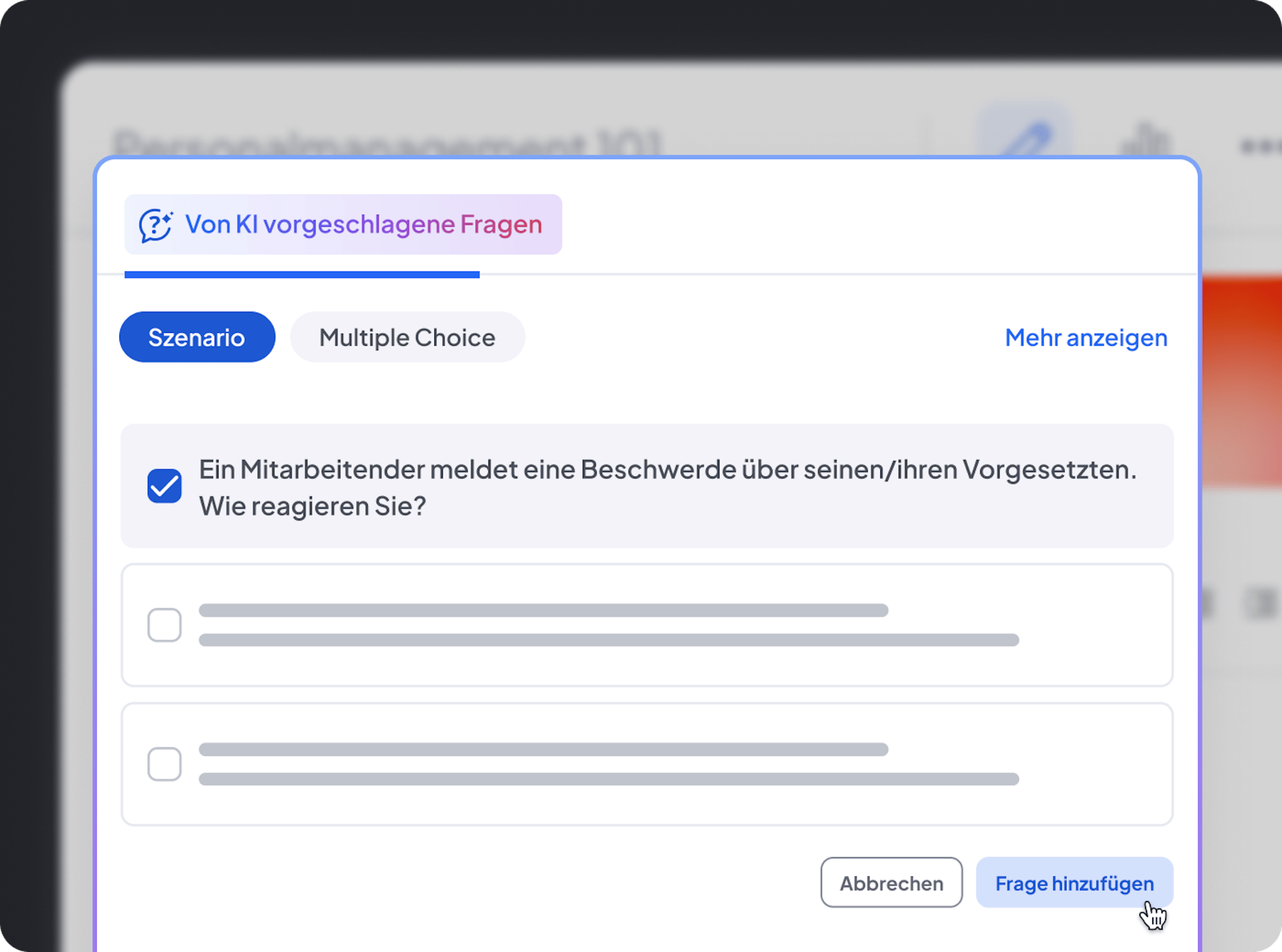Click the blue progress bar under the badge
This screenshot has width=1282, height=952.
[302, 275]
